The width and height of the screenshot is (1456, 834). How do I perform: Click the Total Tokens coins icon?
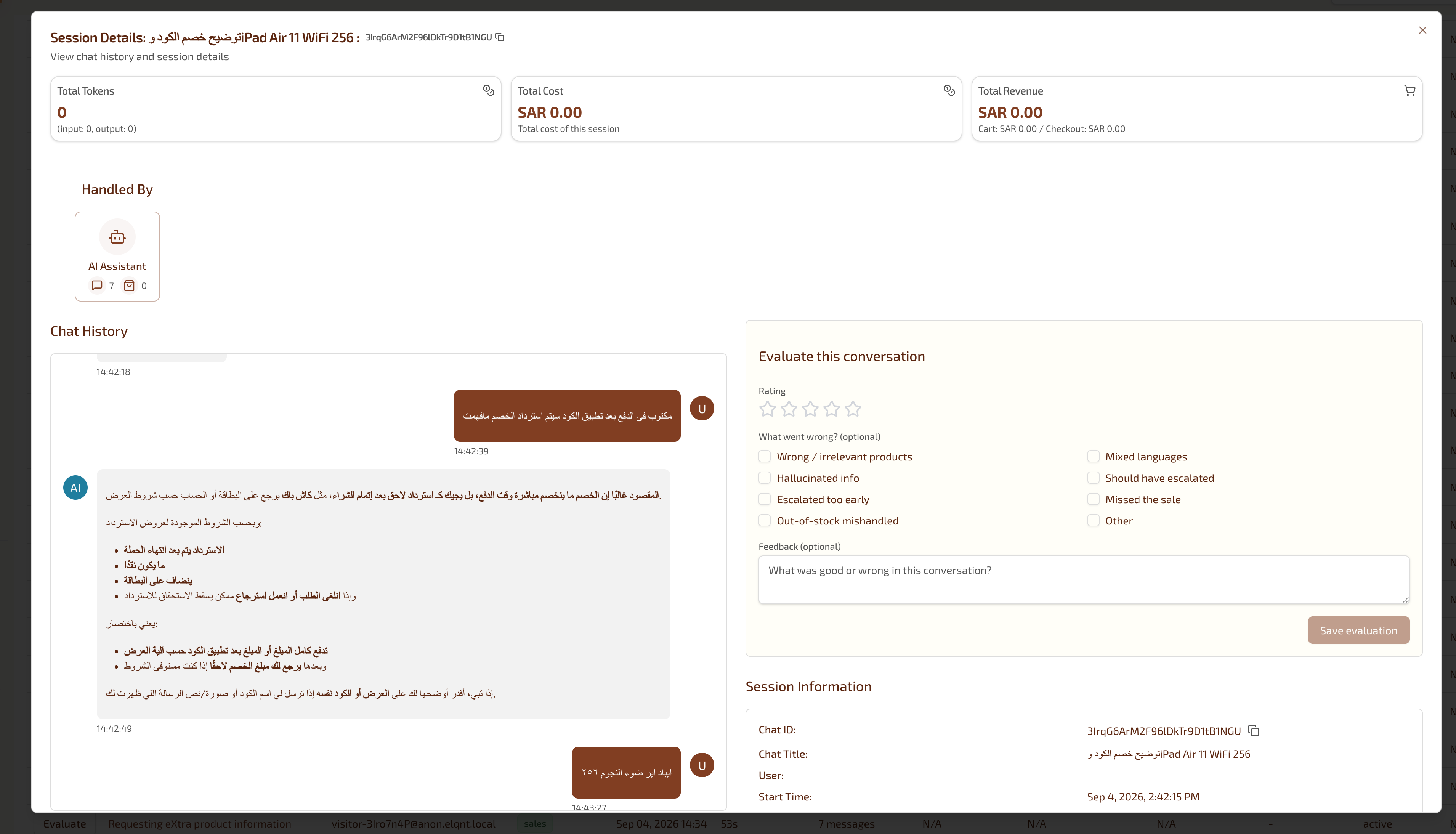point(488,90)
